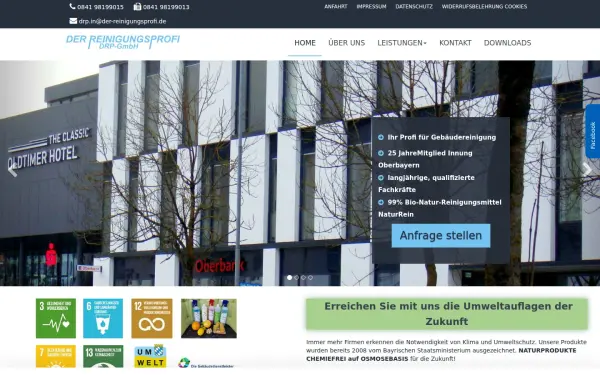Screen dimensions: 600x375
Task: Click the green Umweltauflagen der Zukunft heading
Action: tap(447, 314)
